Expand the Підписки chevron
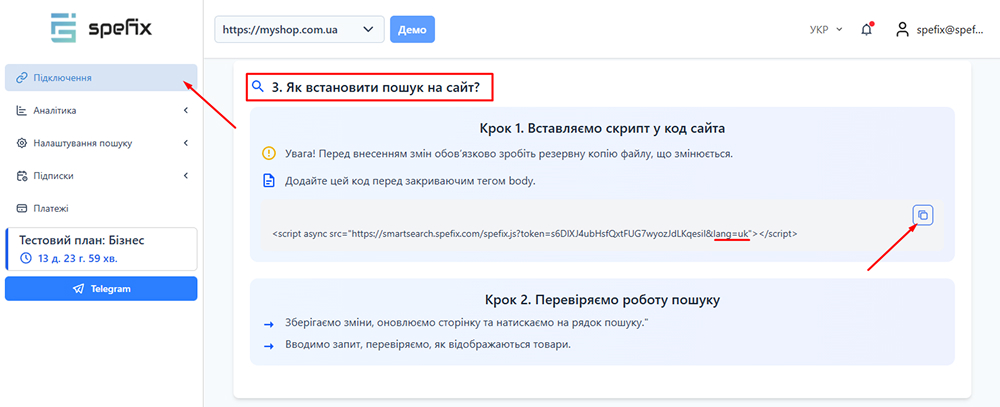 (x=186, y=175)
